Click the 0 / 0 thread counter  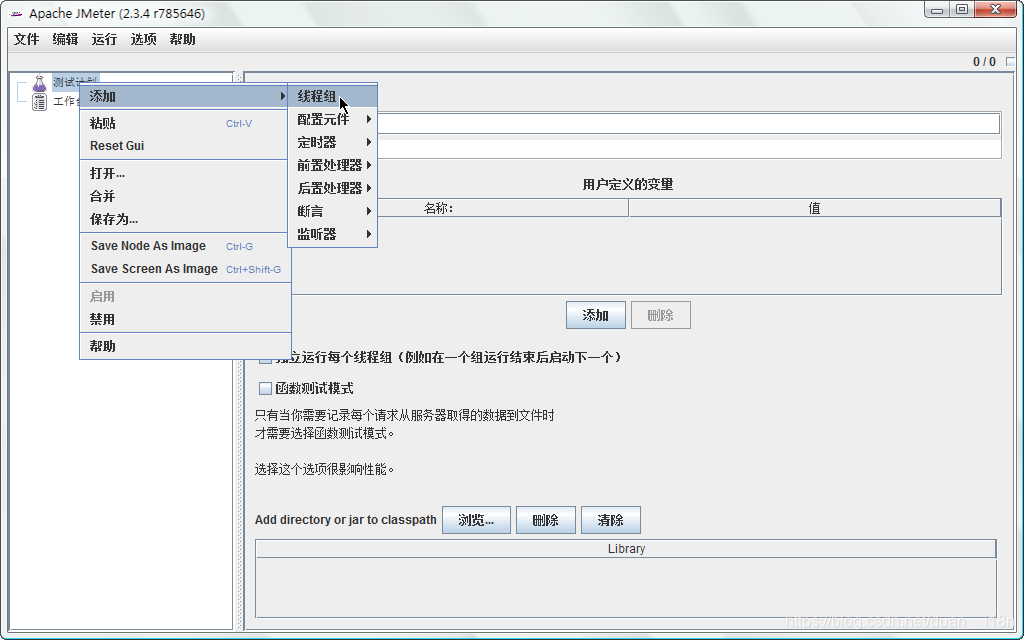pyautogui.click(x=984, y=61)
